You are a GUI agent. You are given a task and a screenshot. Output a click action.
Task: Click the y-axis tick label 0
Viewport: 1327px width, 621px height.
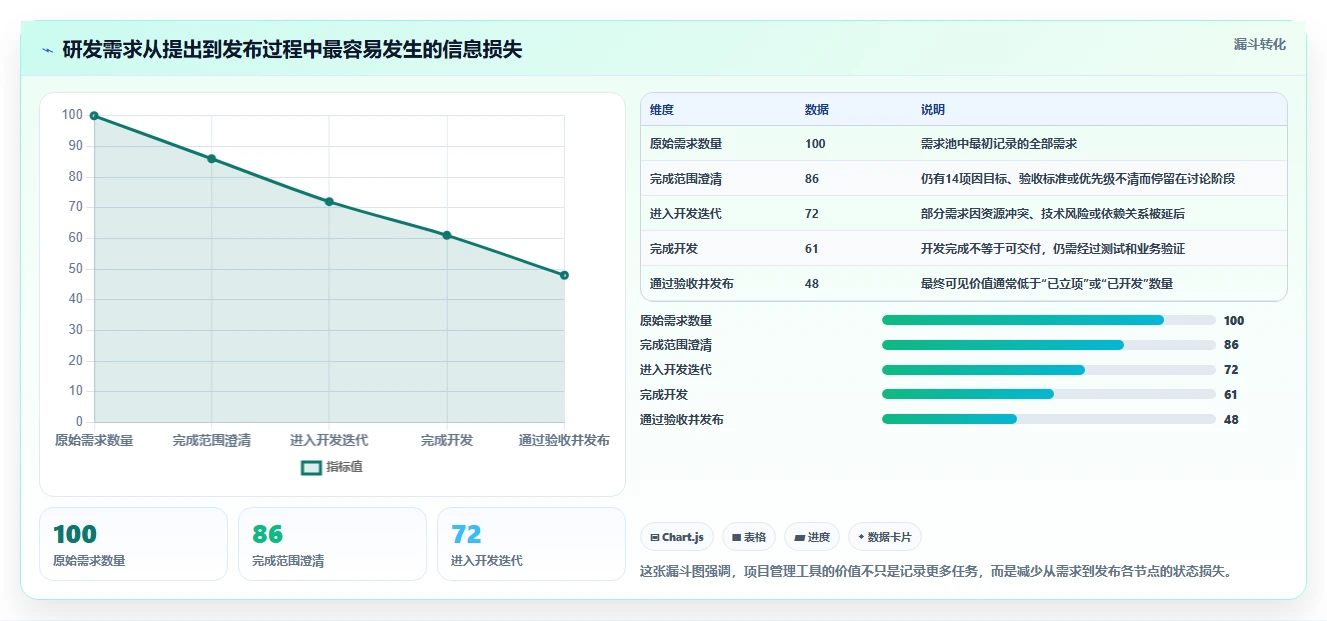[79, 422]
